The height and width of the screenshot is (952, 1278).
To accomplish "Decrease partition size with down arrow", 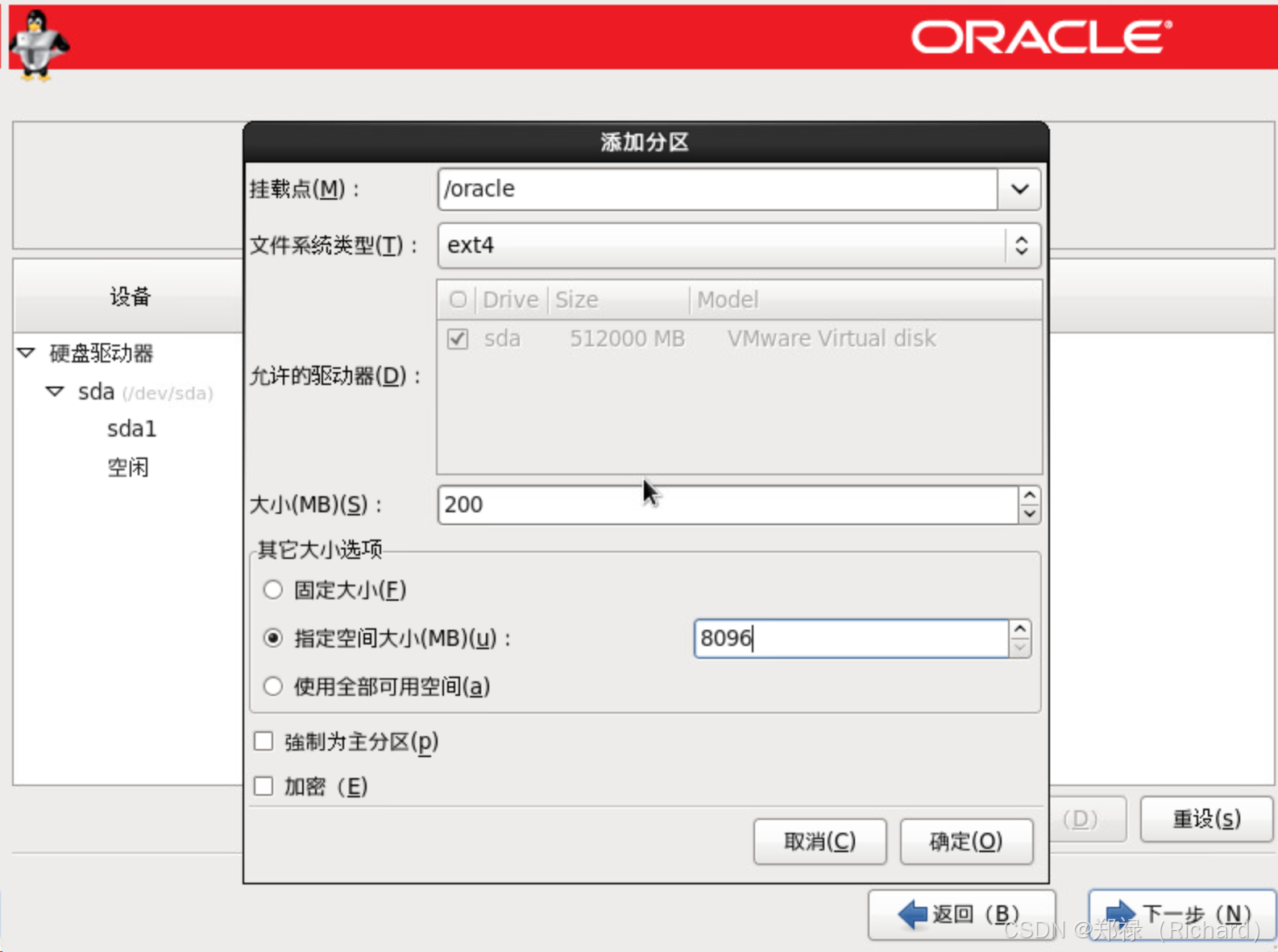I will click(x=1029, y=515).
